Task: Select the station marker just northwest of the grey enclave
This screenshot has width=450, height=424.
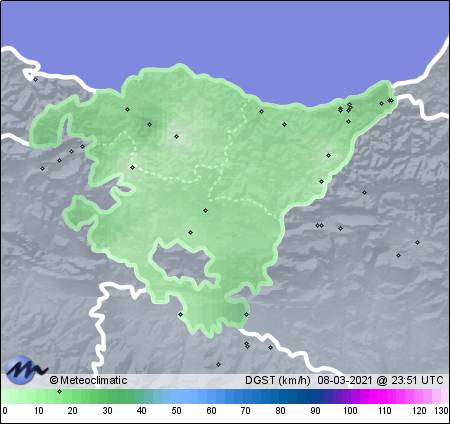Action: (191, 233)
